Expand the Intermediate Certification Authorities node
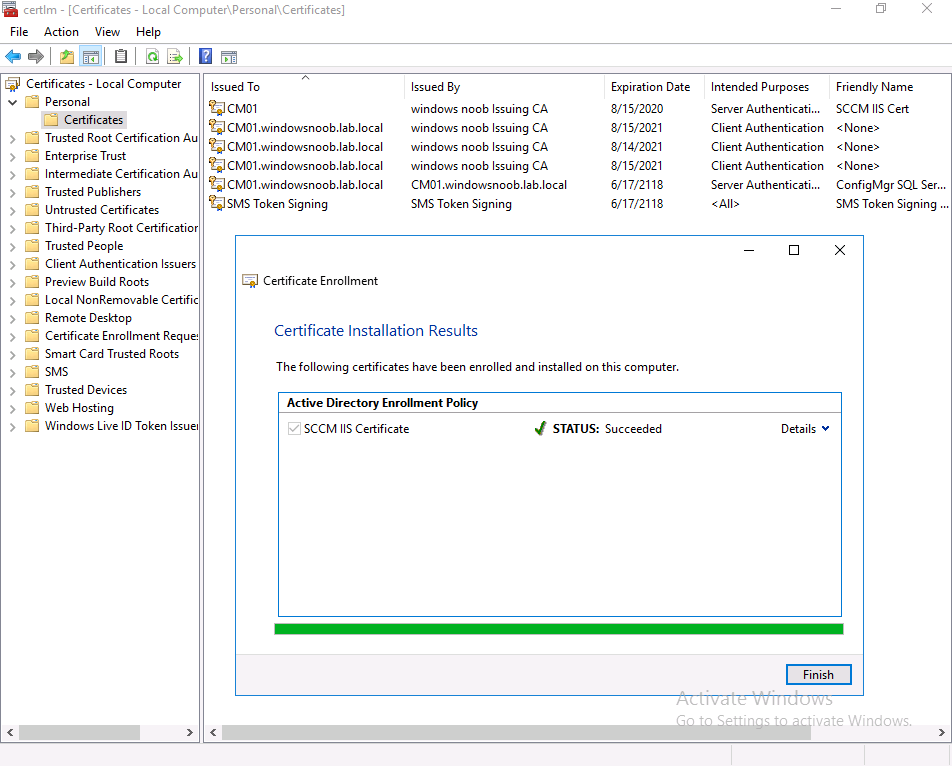 (12, 174)
